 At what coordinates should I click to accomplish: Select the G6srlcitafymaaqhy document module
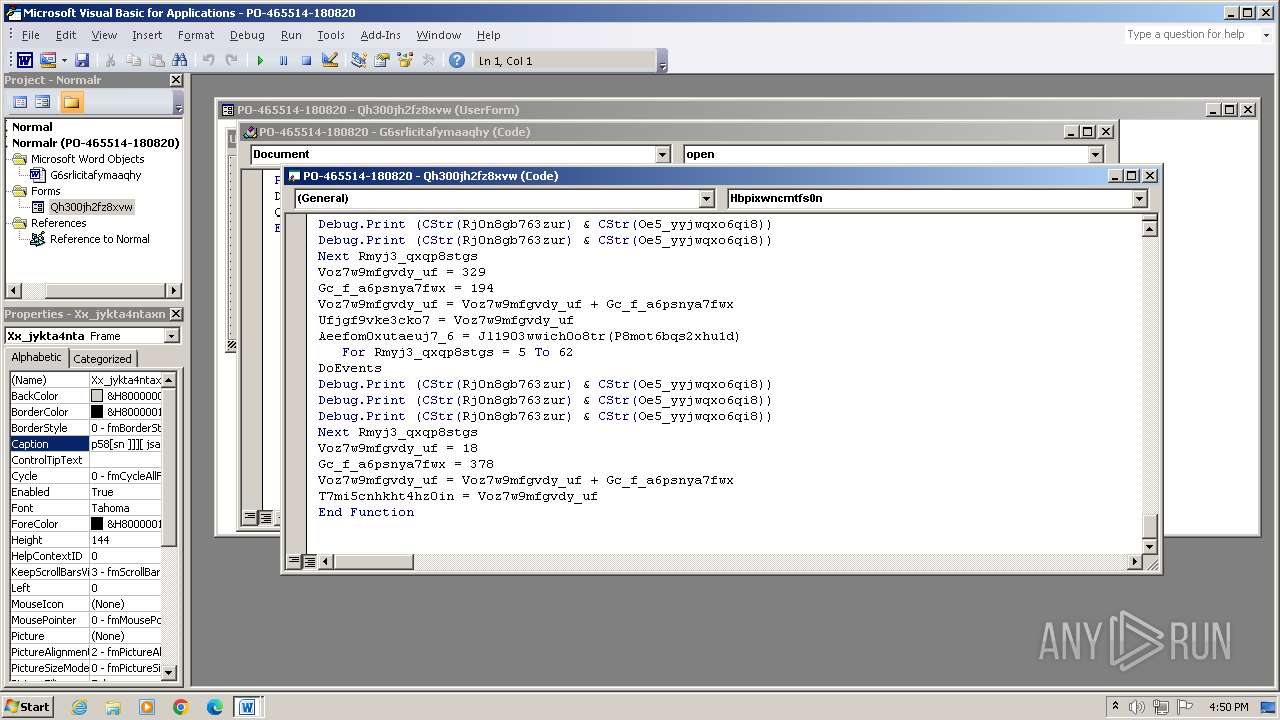pyautogui.click(x=96, y=175)
